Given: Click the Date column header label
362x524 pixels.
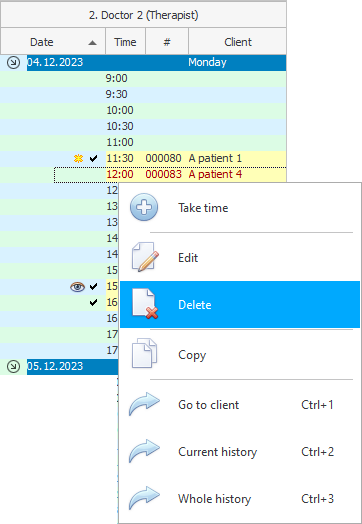Looking at the screenshot, I should [x=42, y=42].
